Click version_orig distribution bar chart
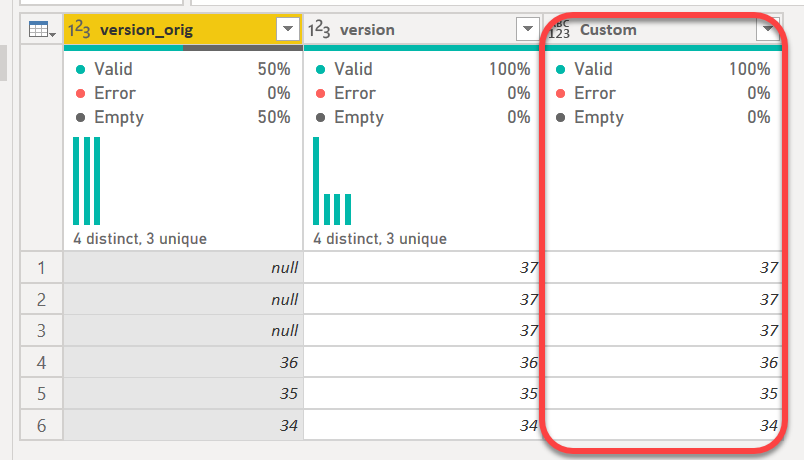This screenshot has height=460, width=804. coord(87,181)
